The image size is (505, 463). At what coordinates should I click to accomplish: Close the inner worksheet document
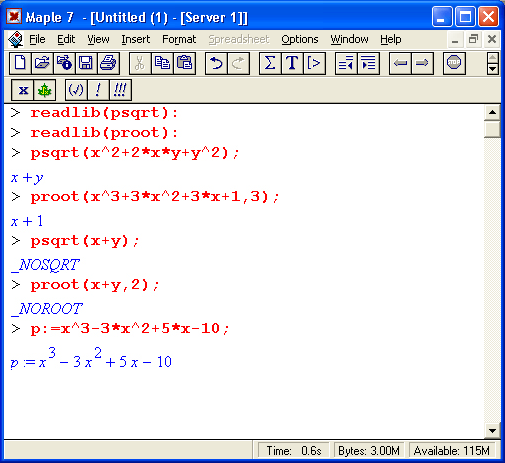[x=492, y=40]
